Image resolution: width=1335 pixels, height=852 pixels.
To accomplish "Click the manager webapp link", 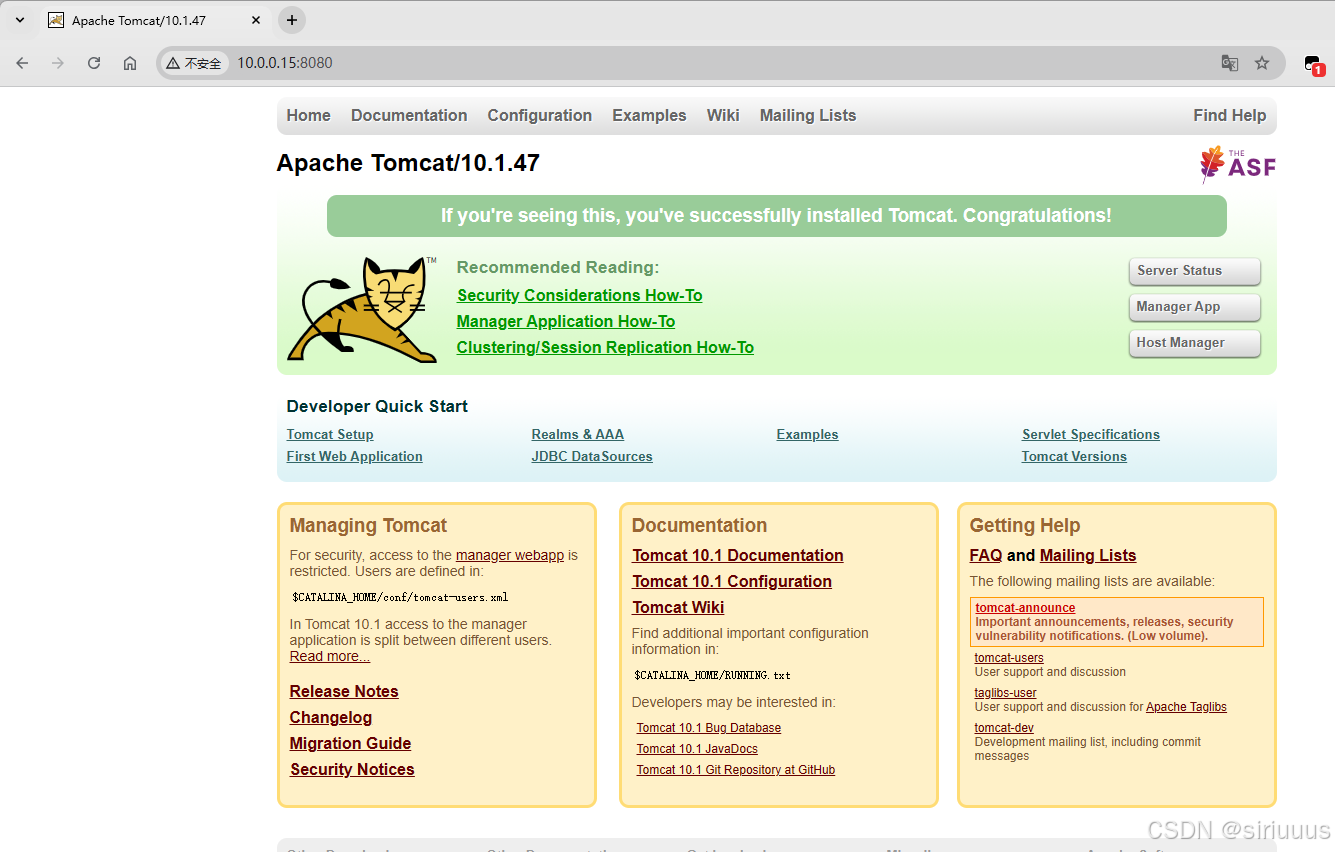I will click(x=510, y=555).
